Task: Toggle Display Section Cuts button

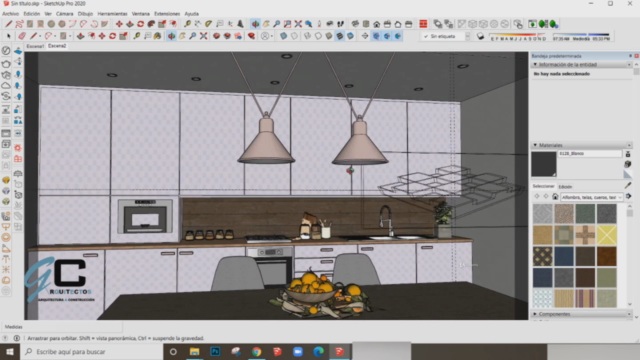Action: [387, 36]
